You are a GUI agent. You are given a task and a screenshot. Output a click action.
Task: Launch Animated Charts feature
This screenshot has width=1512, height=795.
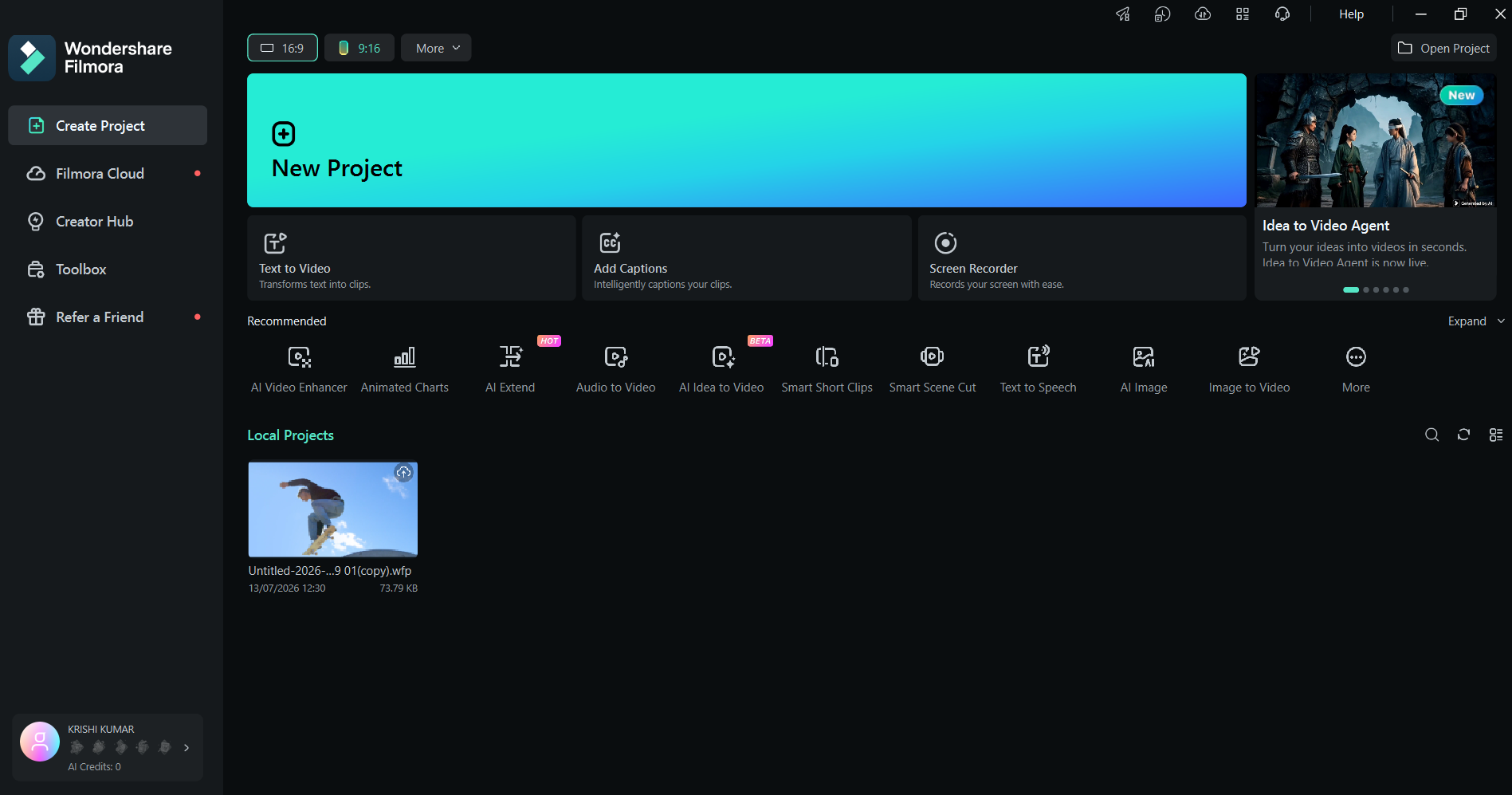point(405,368)
